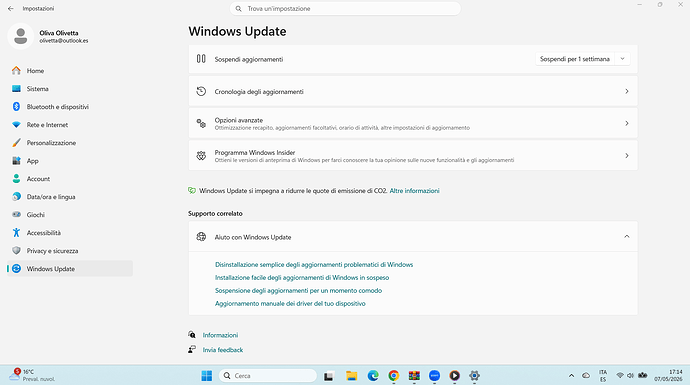Click the Informazioni link
Viewport: 690px width, 385px height.
tap(220, 335)
